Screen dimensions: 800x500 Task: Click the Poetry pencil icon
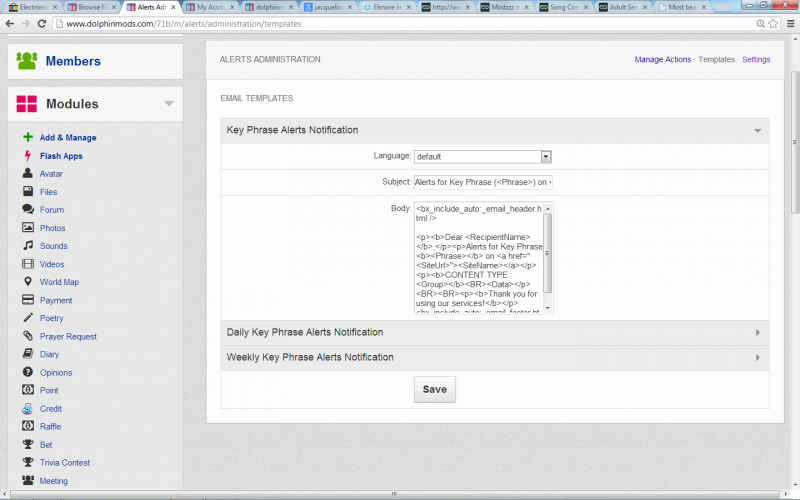pyautogui.click(x=28, y=318)
